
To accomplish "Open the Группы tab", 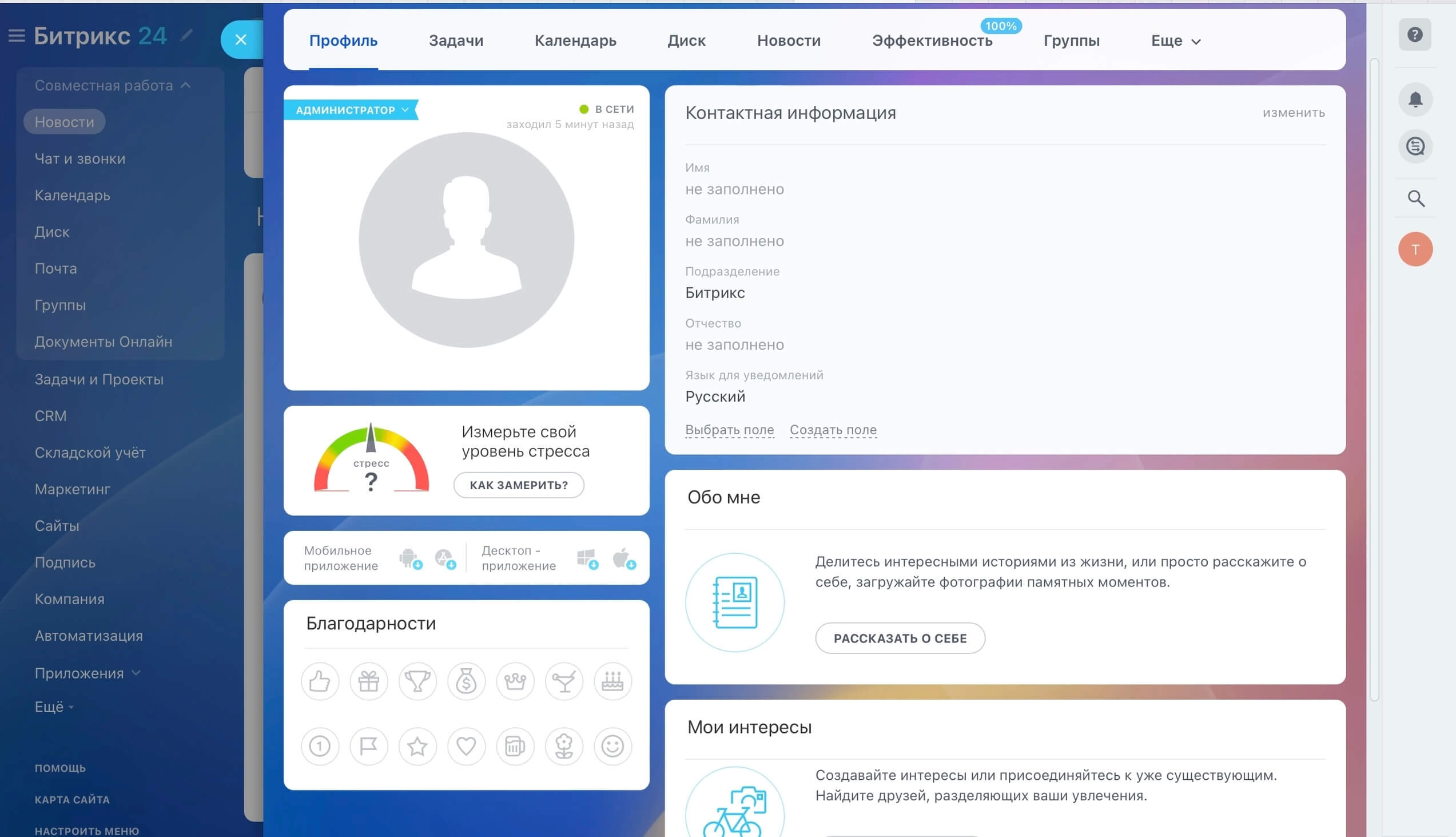I will click(x=1072, y=41).
